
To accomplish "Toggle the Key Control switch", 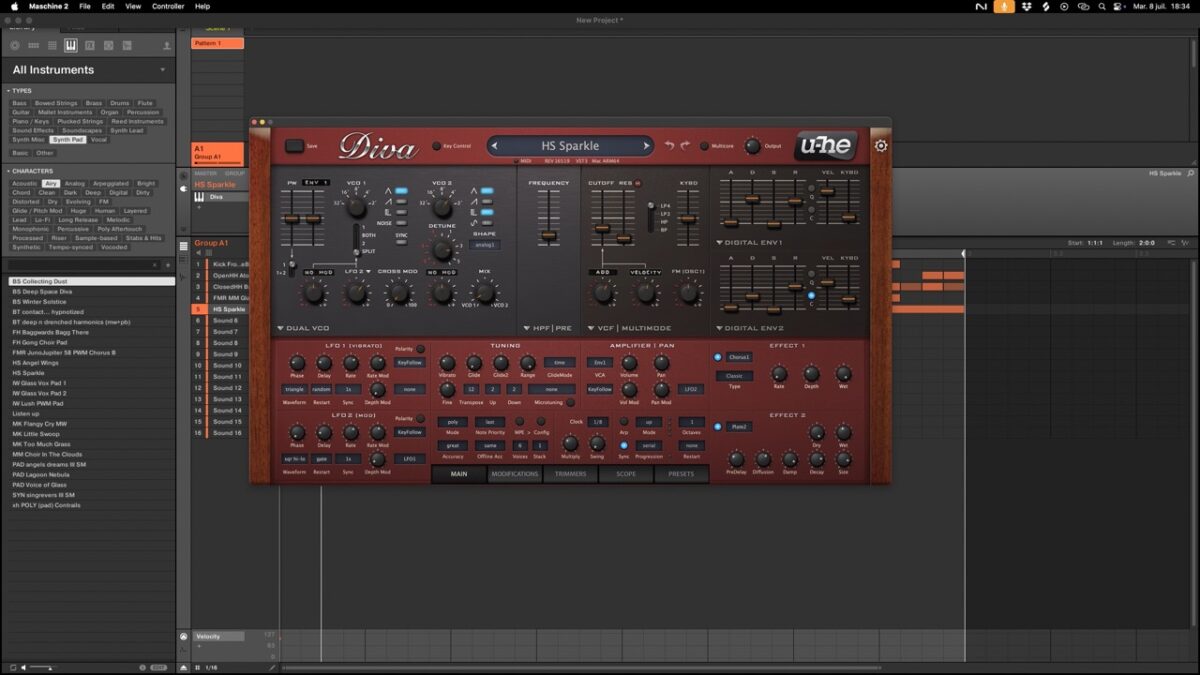I will (436, 146).
